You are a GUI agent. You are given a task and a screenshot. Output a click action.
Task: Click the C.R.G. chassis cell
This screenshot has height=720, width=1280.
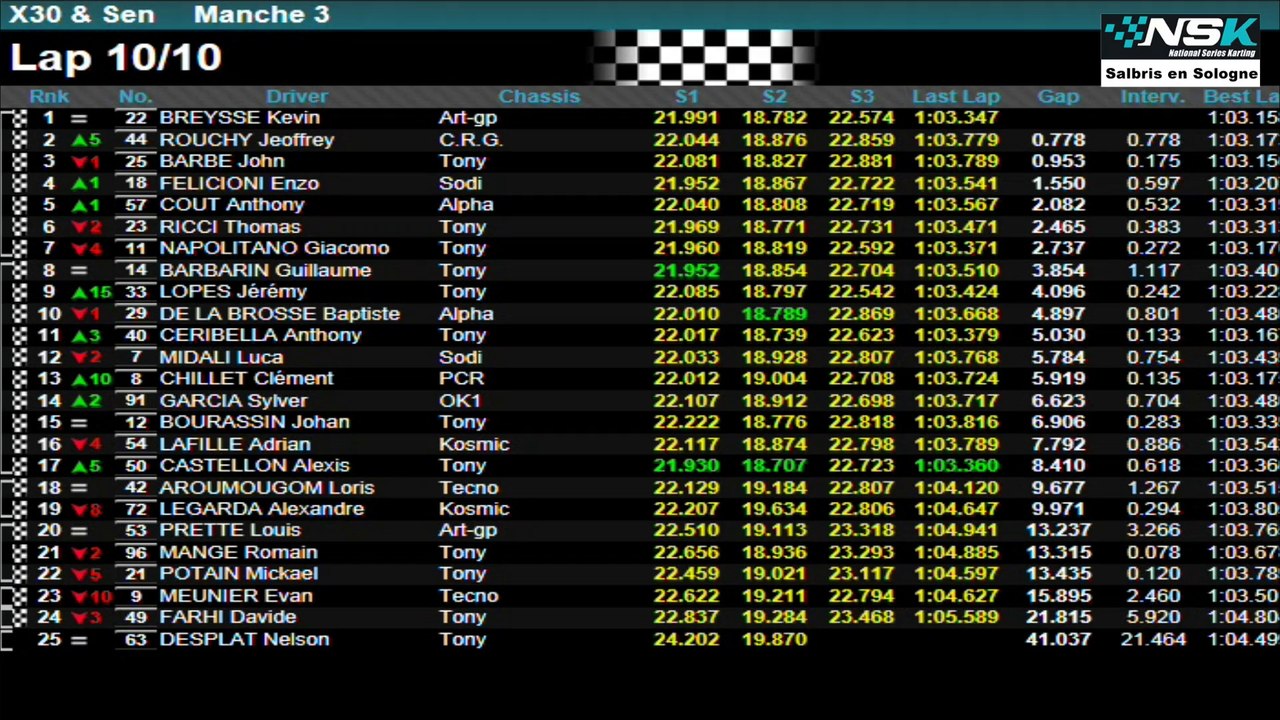tap(470, 140)
